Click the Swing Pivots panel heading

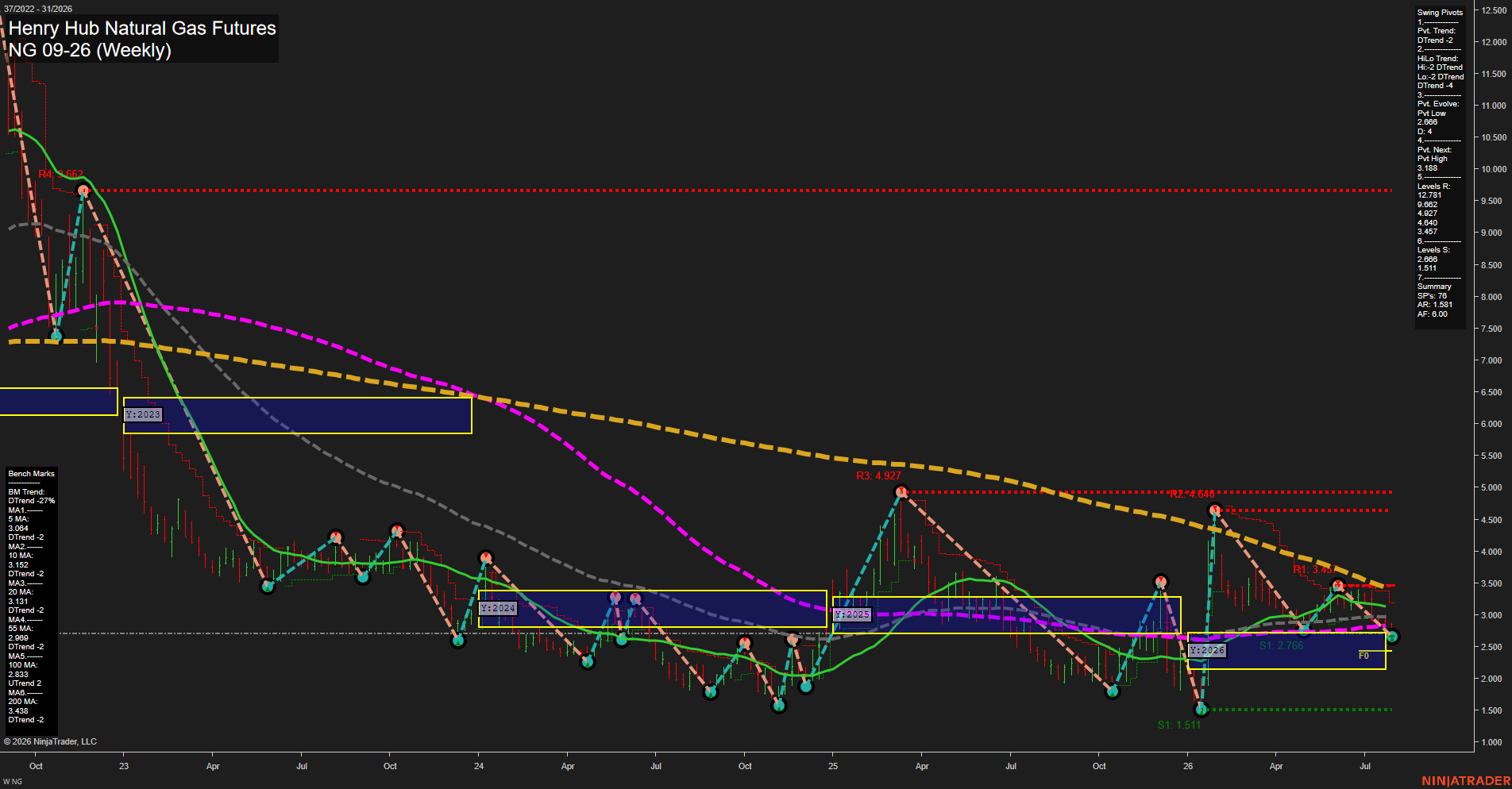(1440, 13)
